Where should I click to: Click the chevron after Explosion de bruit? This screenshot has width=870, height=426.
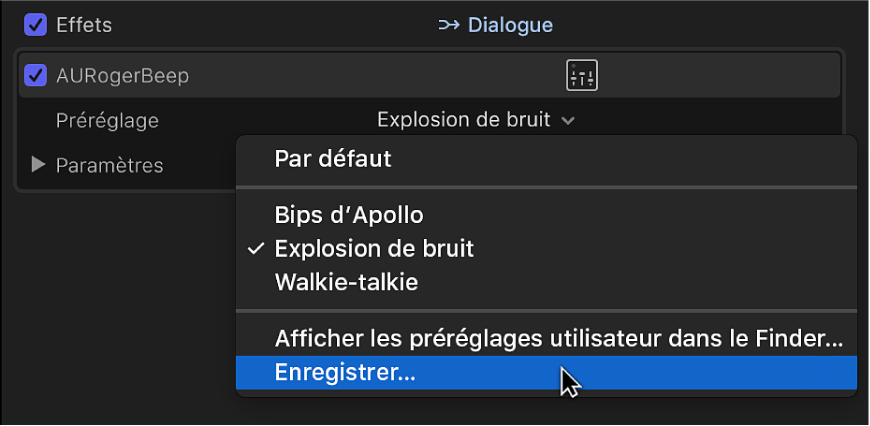tap(568, 121)
